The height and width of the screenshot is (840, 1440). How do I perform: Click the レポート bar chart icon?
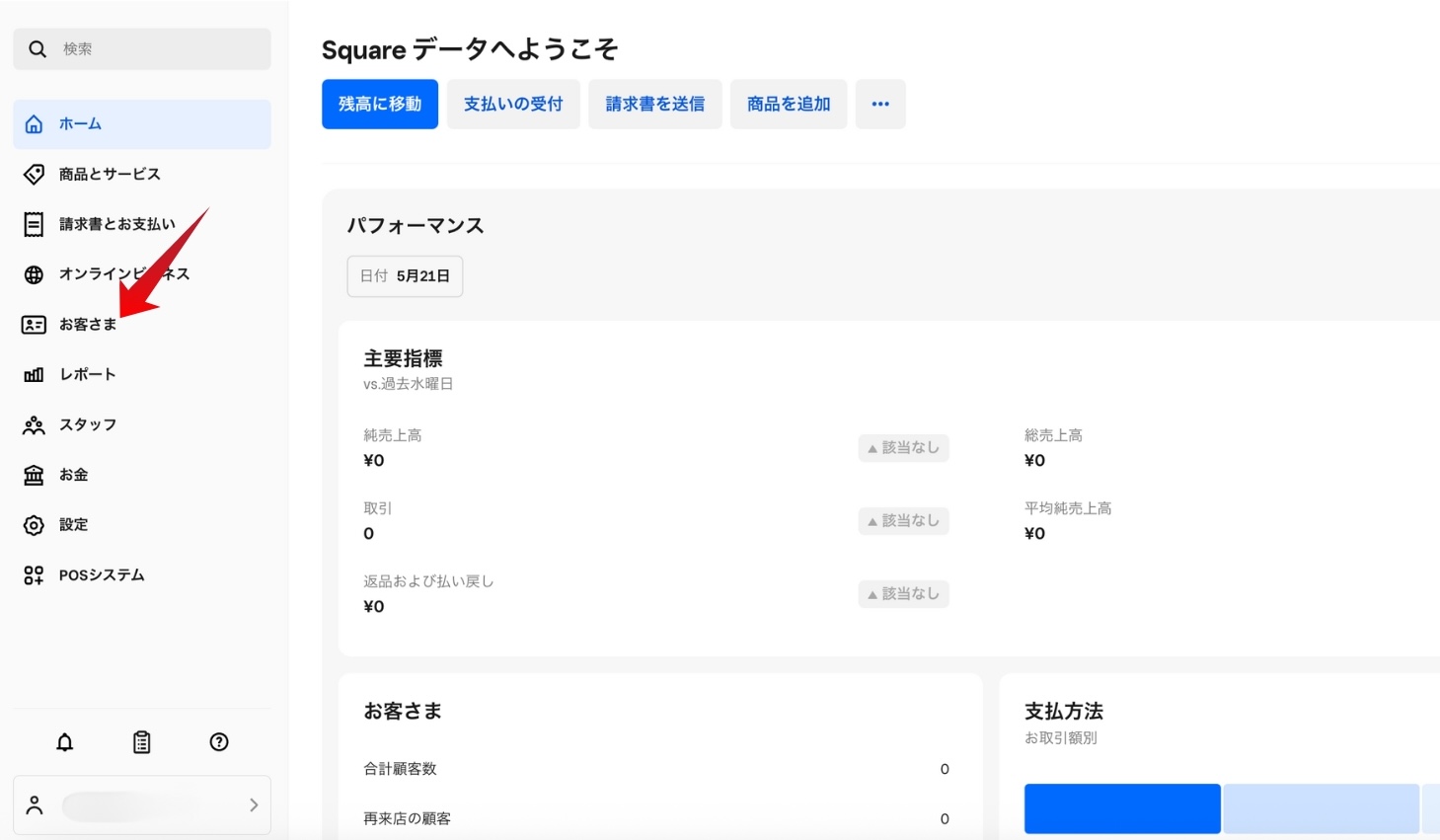pyautogui.click(x=34, y=375)
